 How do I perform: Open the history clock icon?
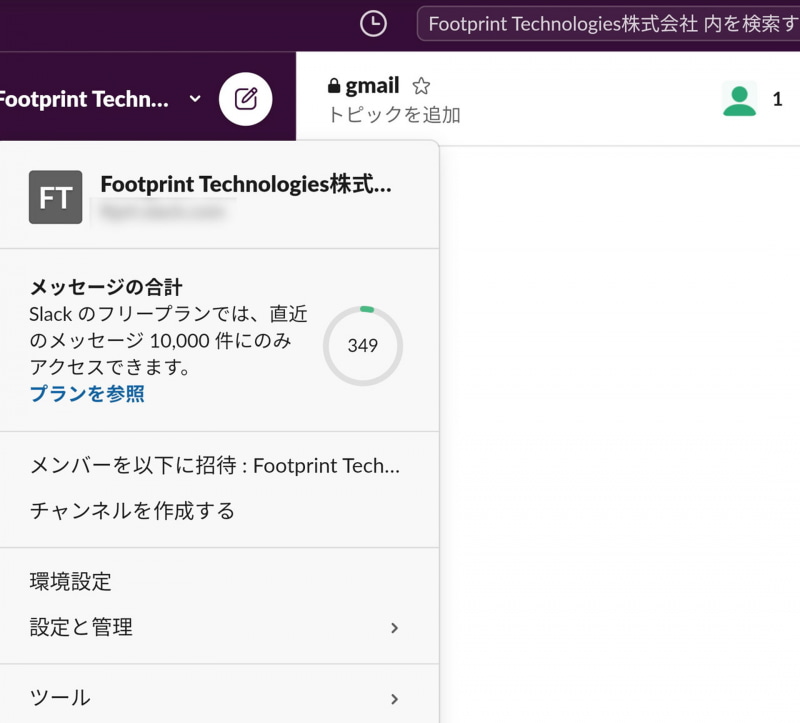tap(373, 24)
